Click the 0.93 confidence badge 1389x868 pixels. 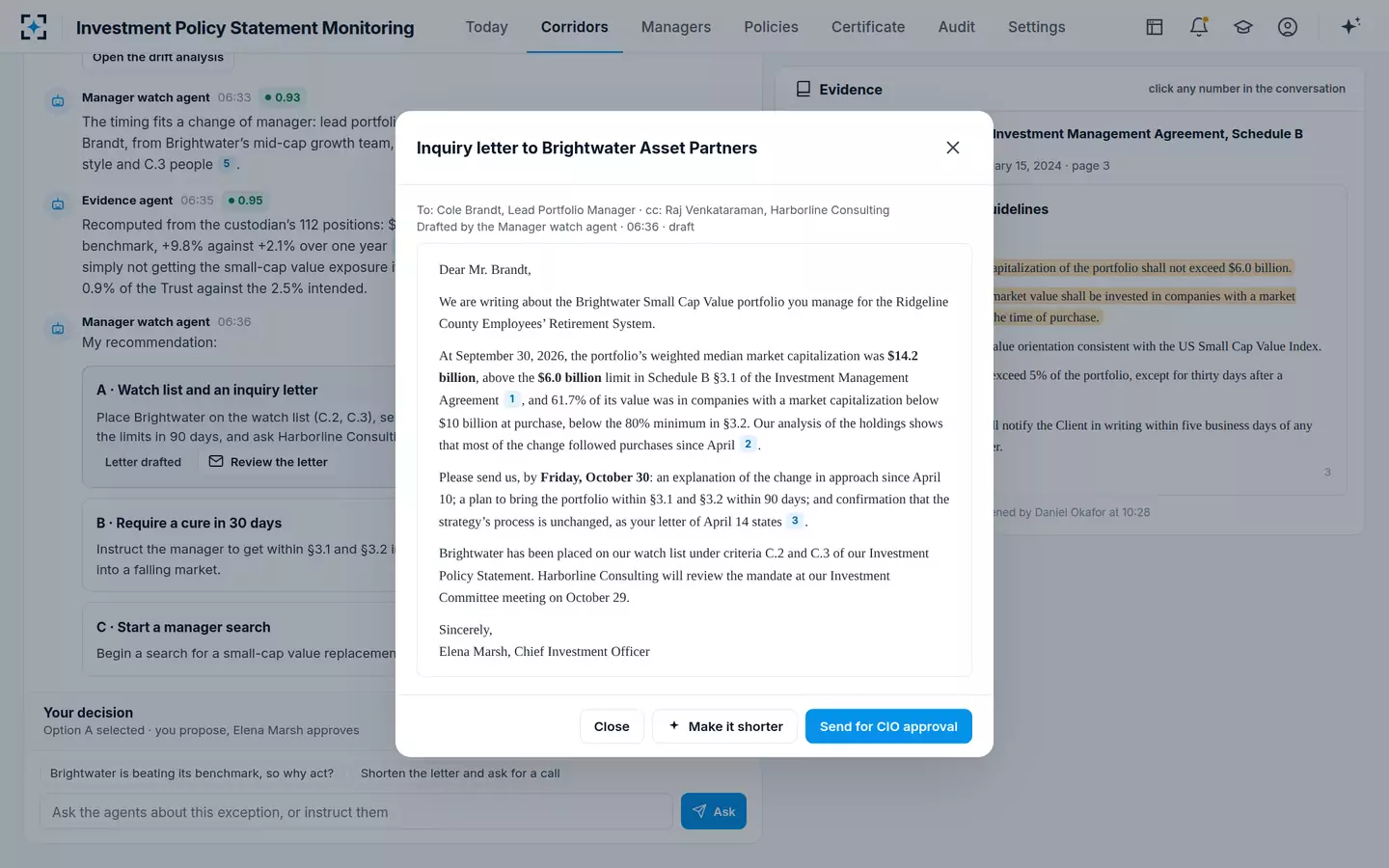pyautogui.click(x=283, y=97)
